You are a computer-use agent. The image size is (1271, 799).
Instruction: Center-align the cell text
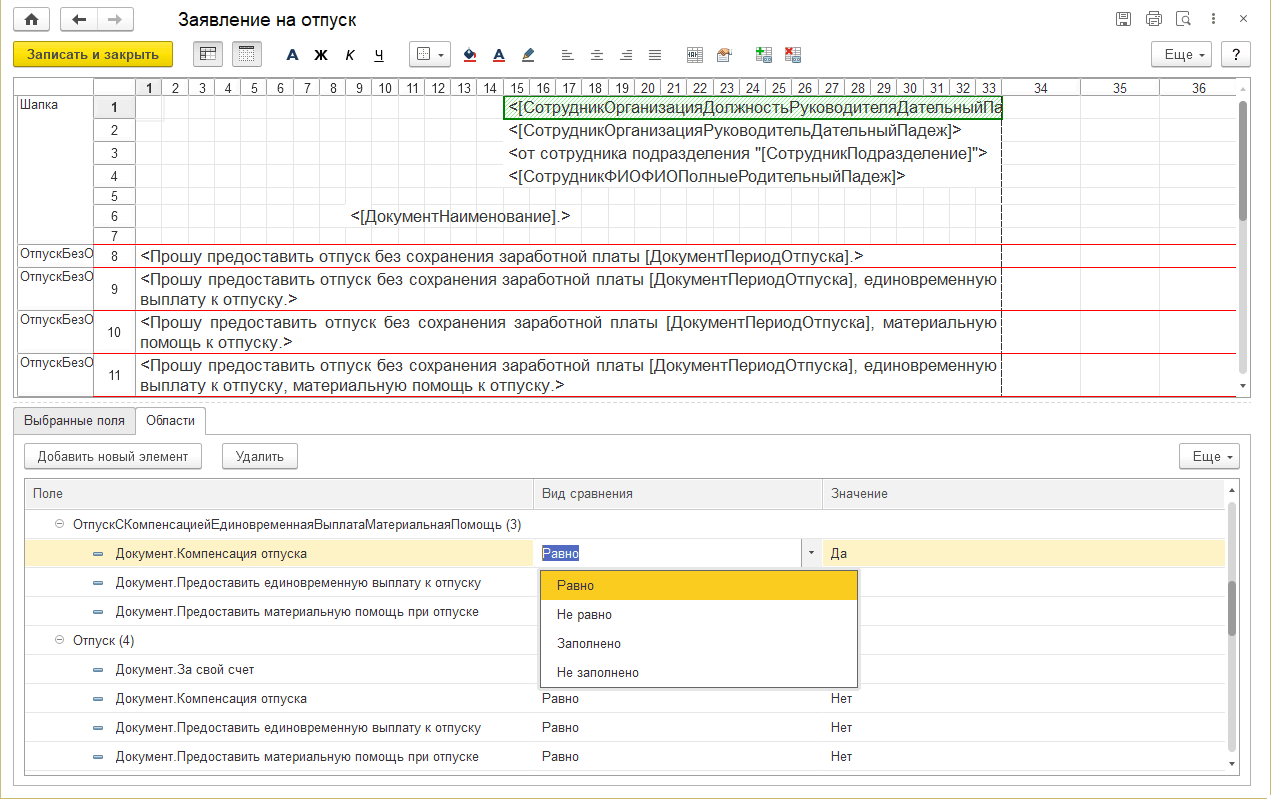pyautogui.click(x=596, y=54)
